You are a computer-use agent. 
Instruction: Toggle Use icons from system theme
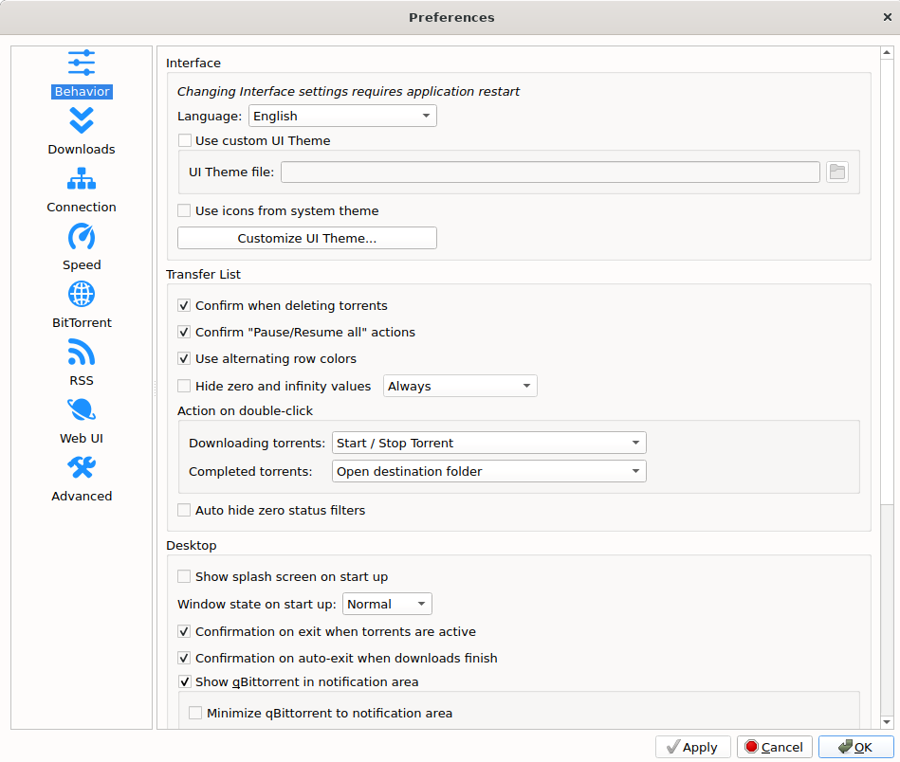click(x=184, y=211)
